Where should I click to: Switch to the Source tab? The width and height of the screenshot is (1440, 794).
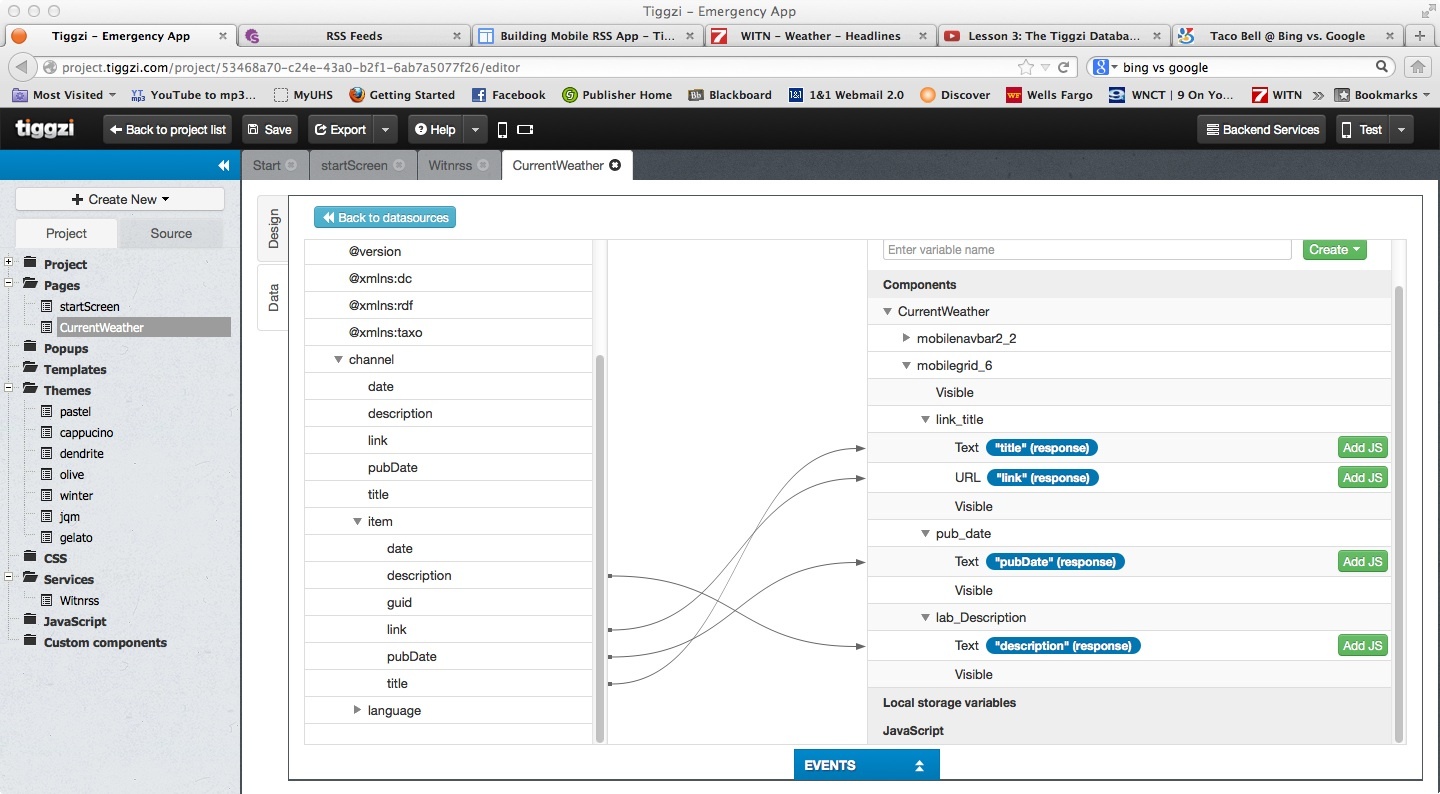[171, 233]
